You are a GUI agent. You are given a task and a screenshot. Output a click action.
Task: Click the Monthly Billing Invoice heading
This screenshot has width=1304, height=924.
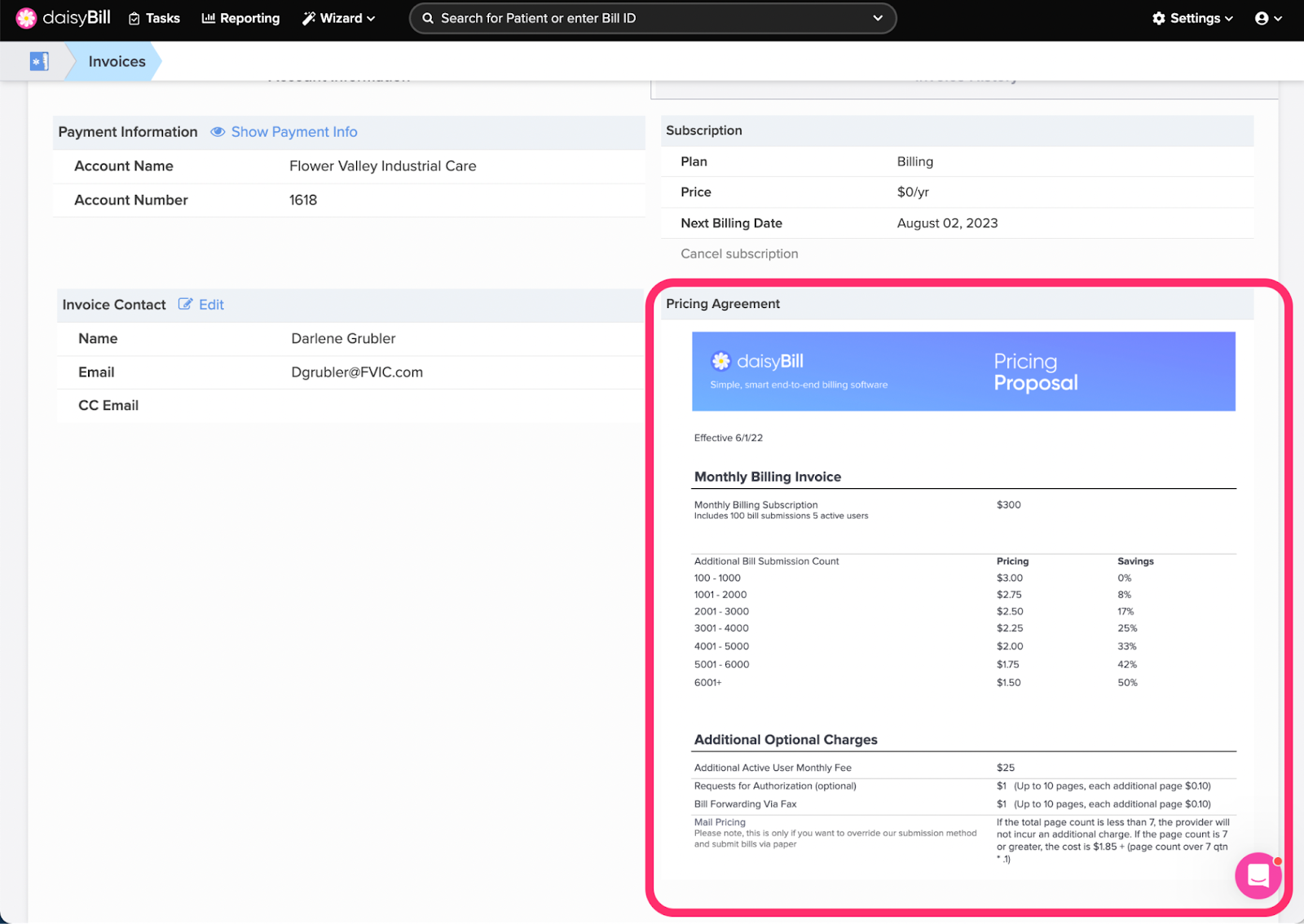pyautogui.click(x=768, y=477)
